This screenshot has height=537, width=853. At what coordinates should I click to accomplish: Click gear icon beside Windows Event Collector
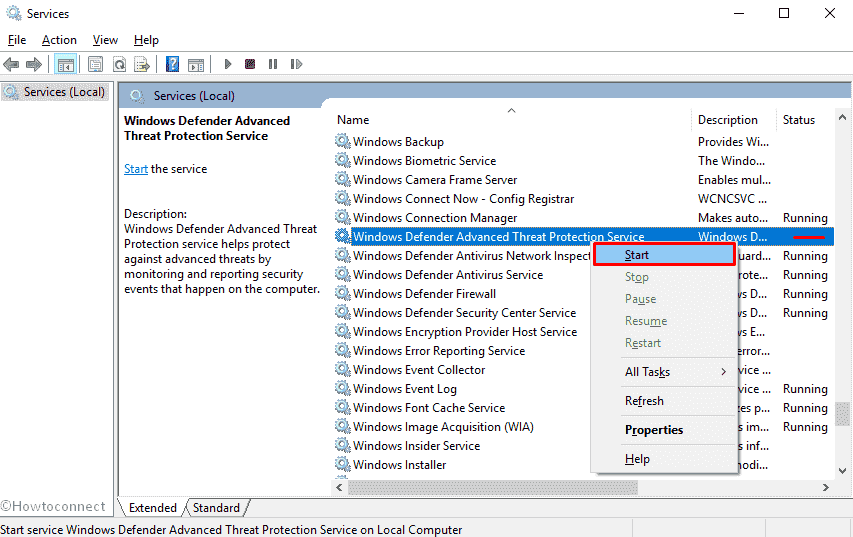[342, 369]
